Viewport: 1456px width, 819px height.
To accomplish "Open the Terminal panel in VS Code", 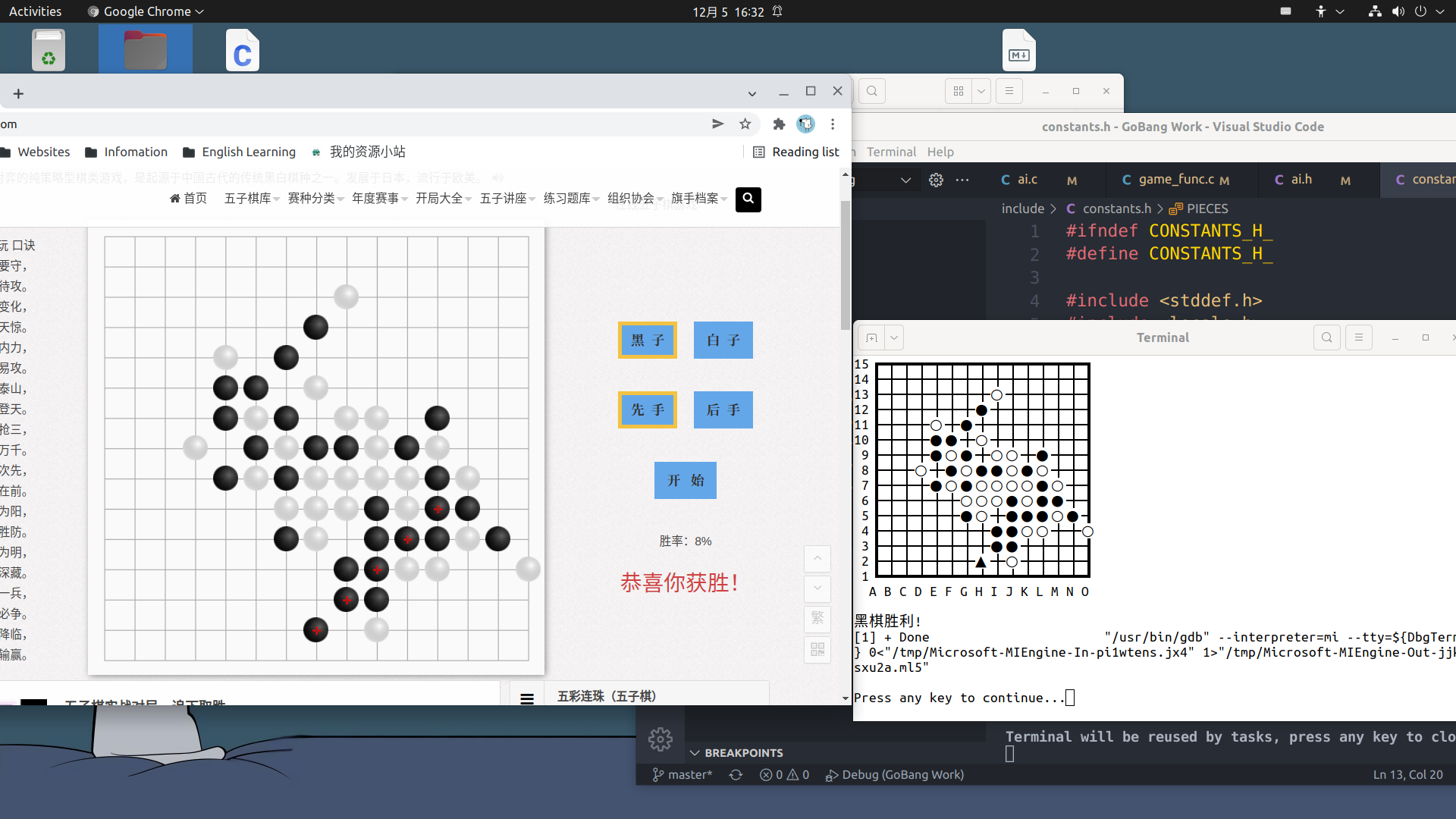I will coord(890,152).
